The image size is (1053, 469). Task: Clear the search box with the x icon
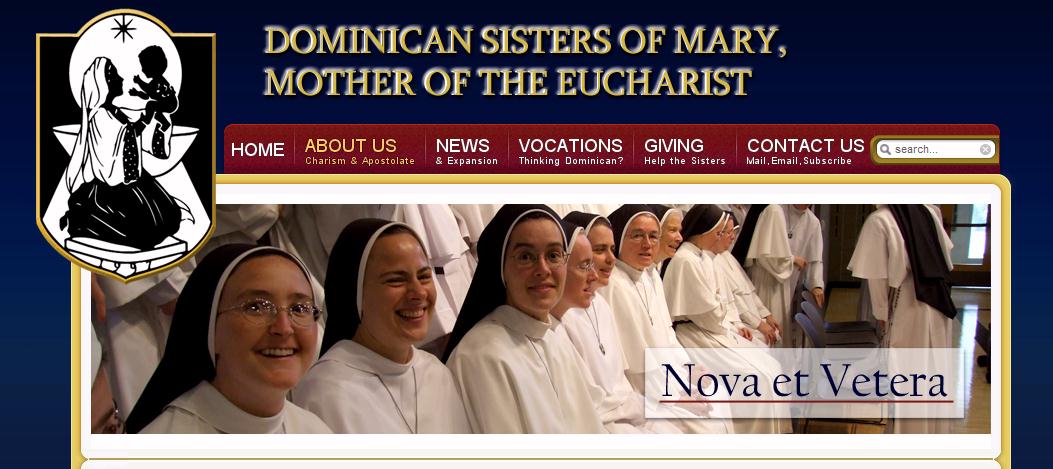(985, 149)
